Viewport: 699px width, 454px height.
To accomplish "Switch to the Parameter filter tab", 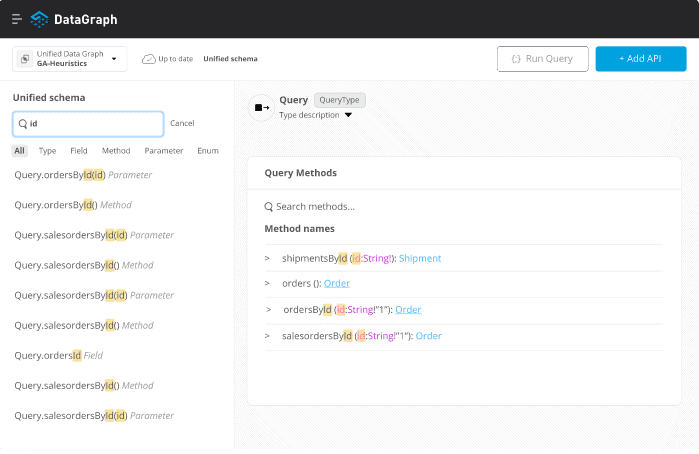I will click(x=164, y=151).
